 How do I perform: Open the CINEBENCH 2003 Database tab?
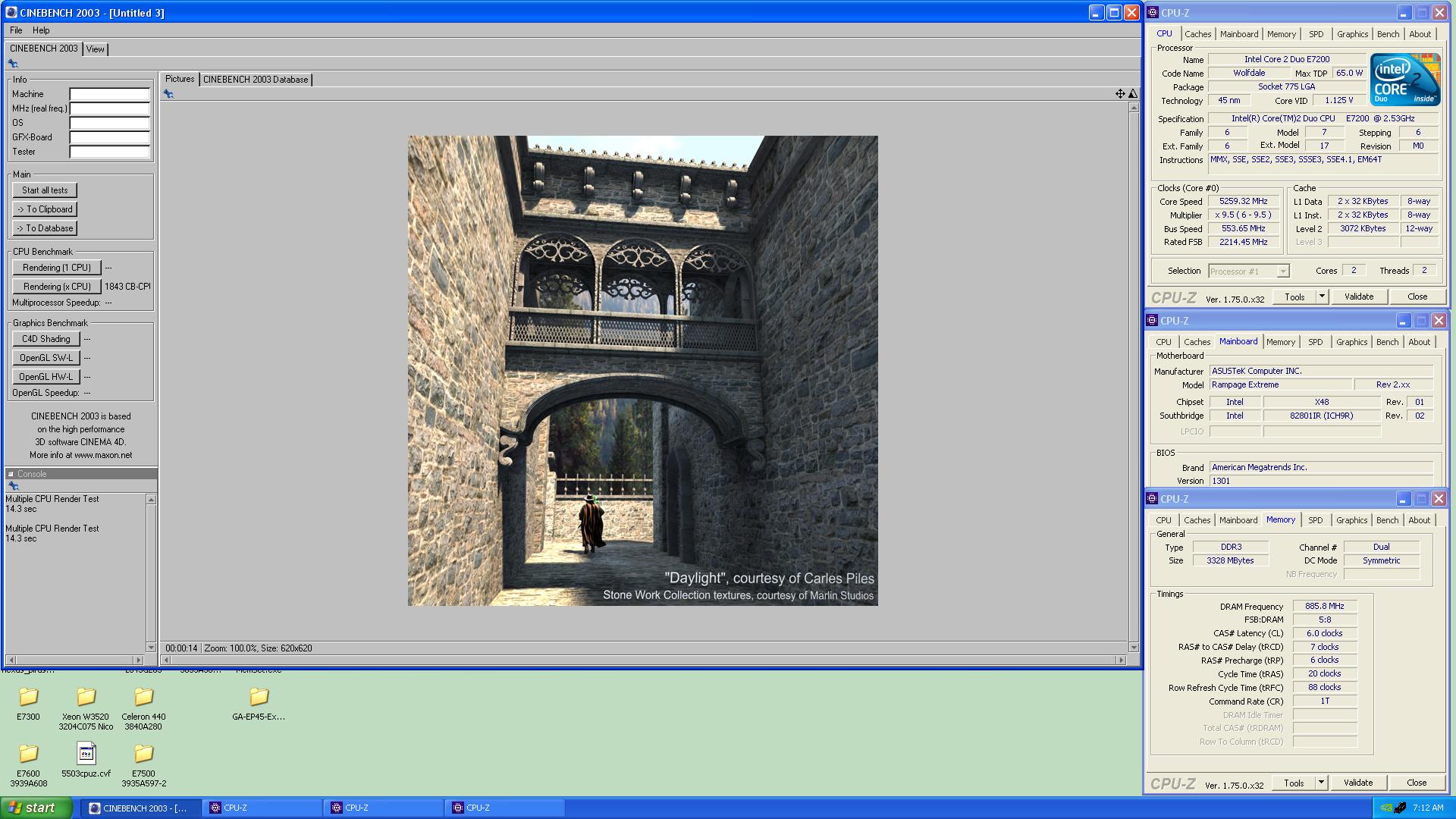click(x=256, y=80)
